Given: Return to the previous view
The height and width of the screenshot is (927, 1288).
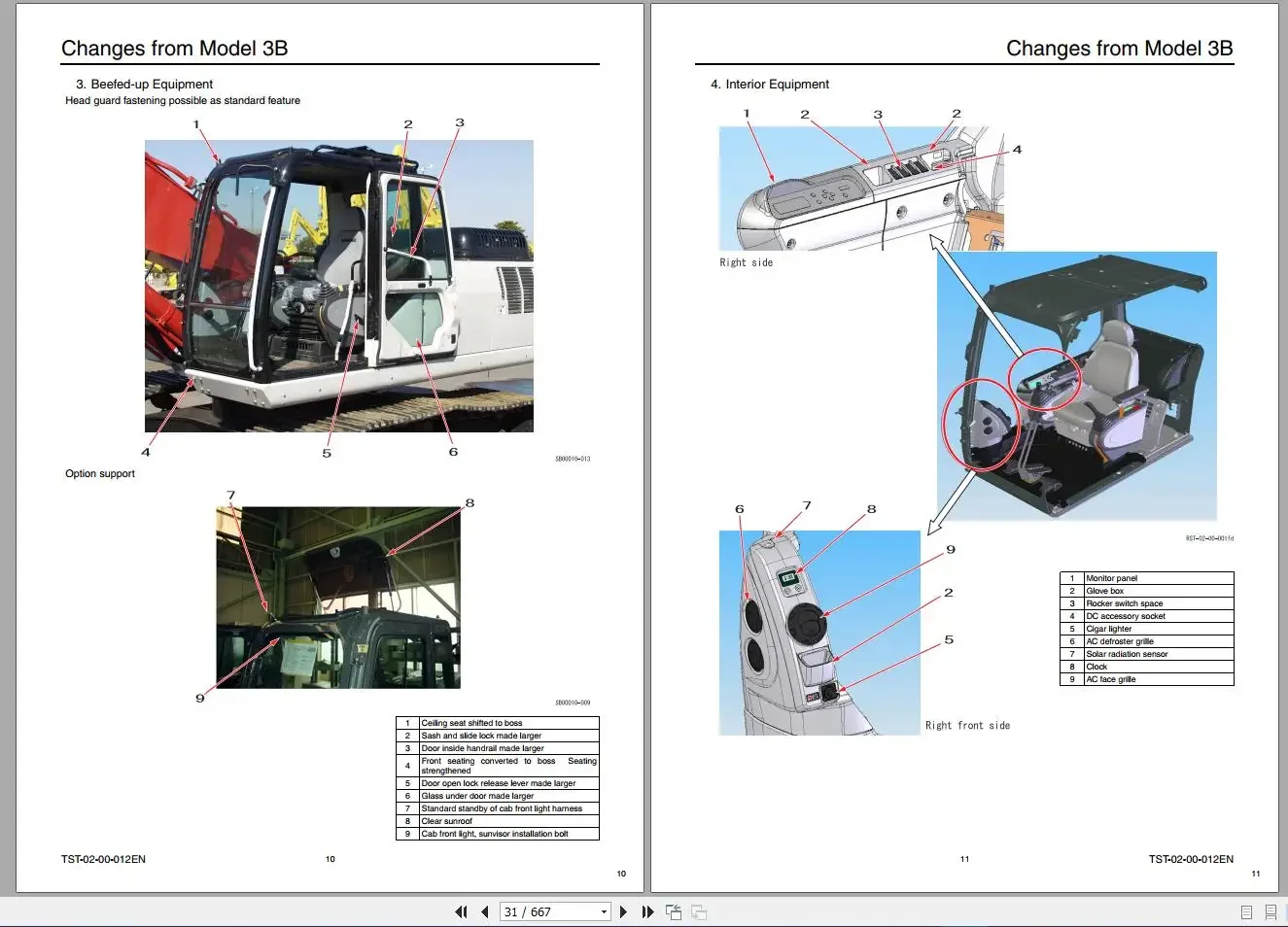Looking at the screenshot, I should (674, 911).
